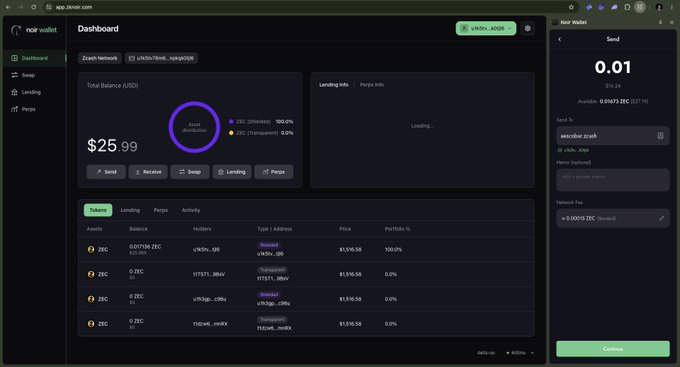The width and height of the screenshot is (680, 367).
Task: Click the Receive button
Action: tap(148, 172)
